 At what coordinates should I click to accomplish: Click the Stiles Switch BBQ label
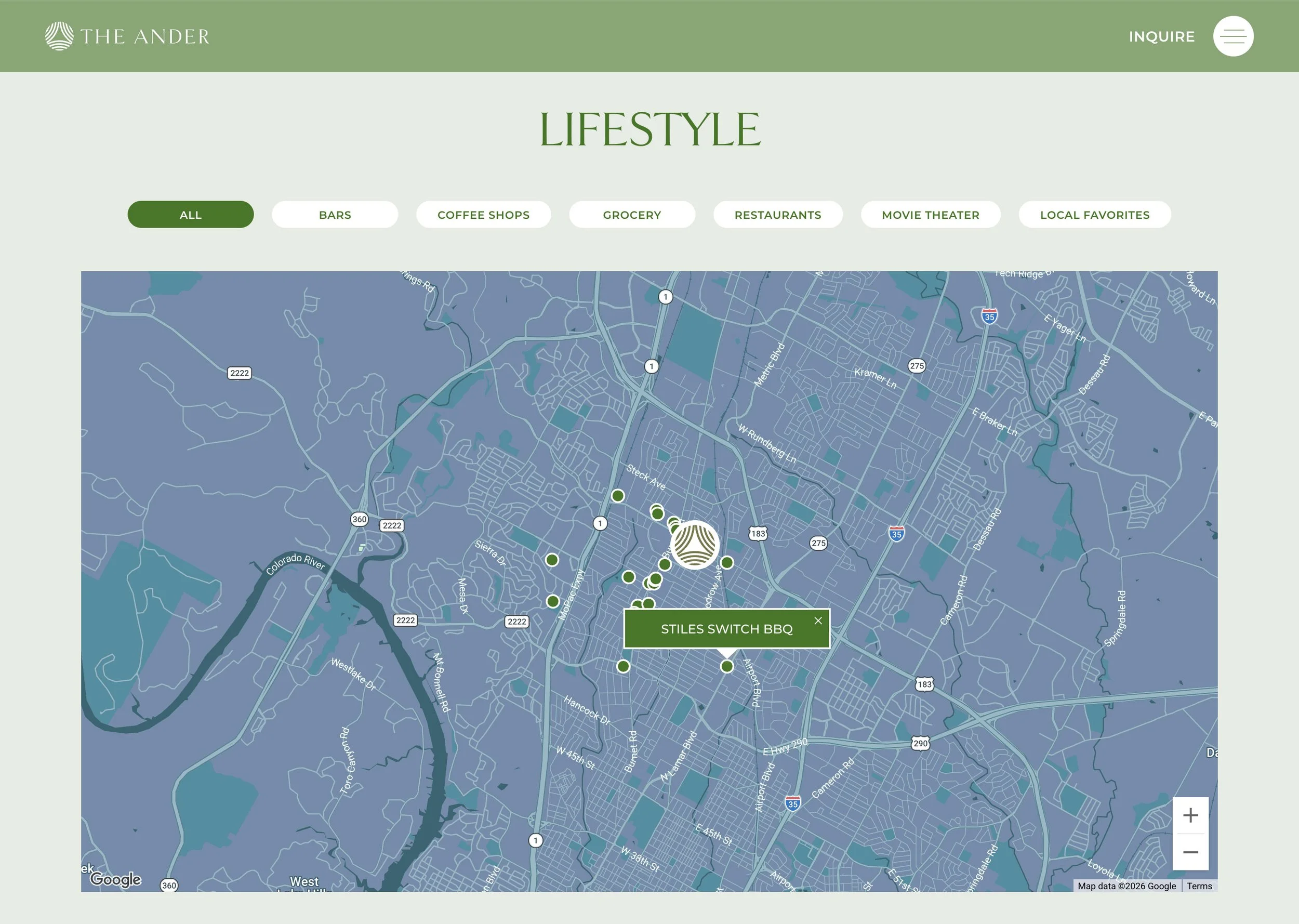click(726, 629)
